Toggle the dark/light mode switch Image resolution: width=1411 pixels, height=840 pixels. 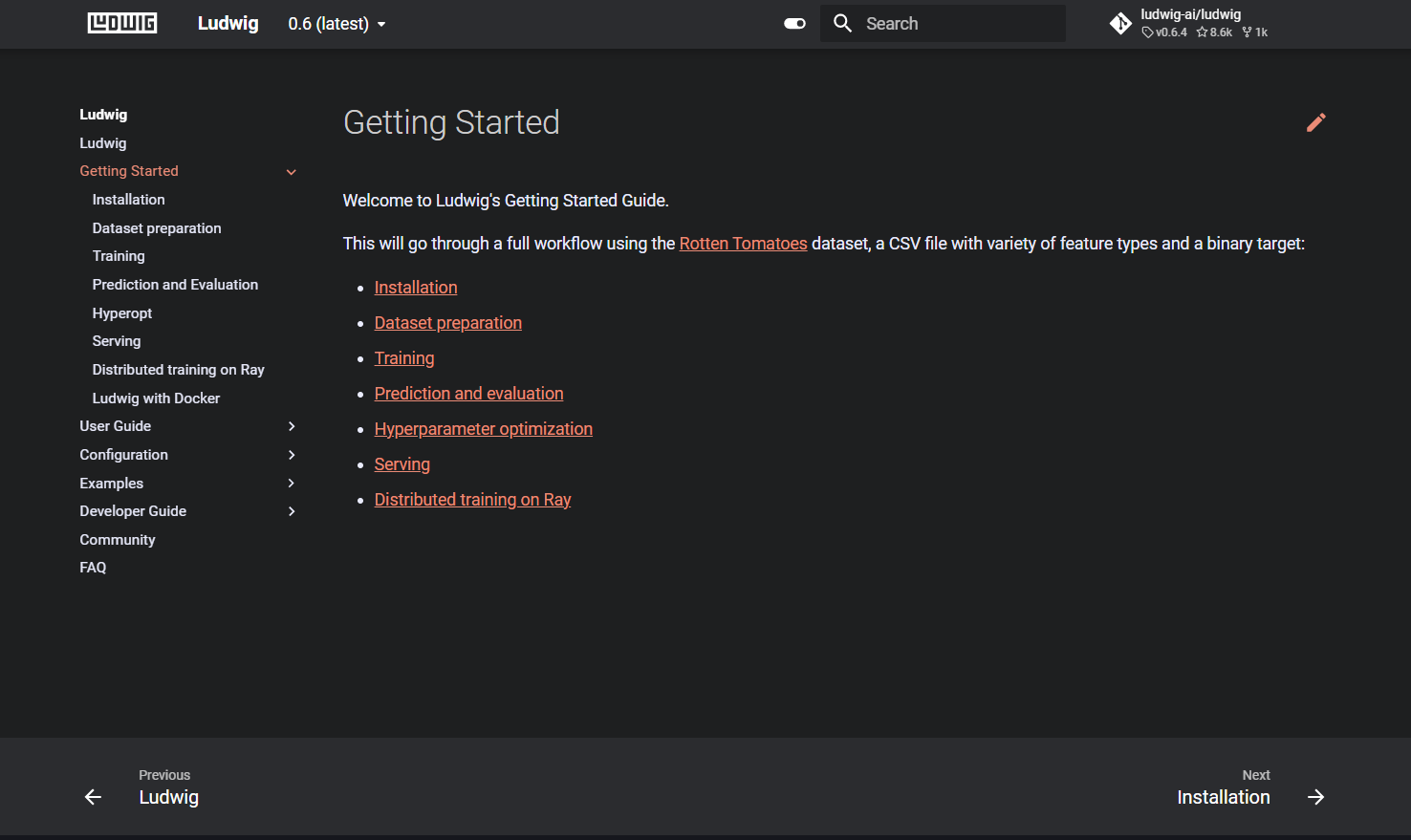coord(794,24)
